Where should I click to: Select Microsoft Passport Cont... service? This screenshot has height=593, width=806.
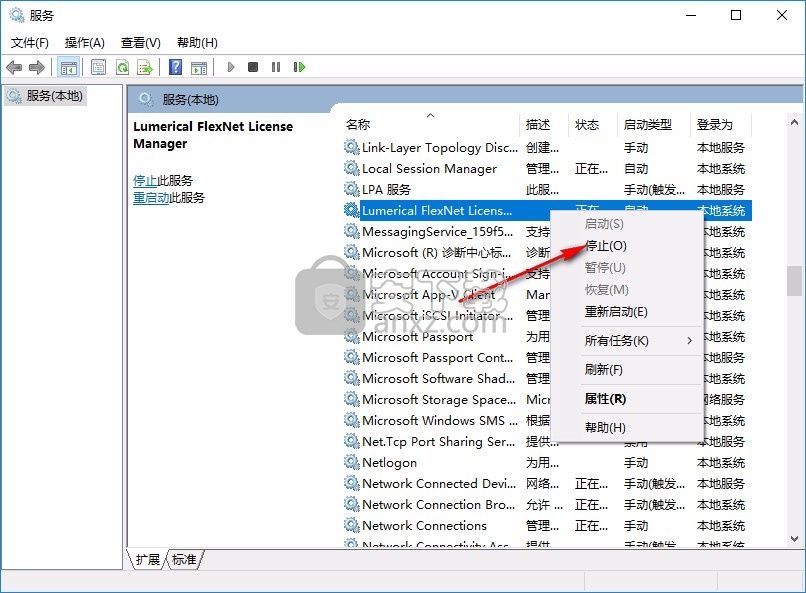(437, 357)
